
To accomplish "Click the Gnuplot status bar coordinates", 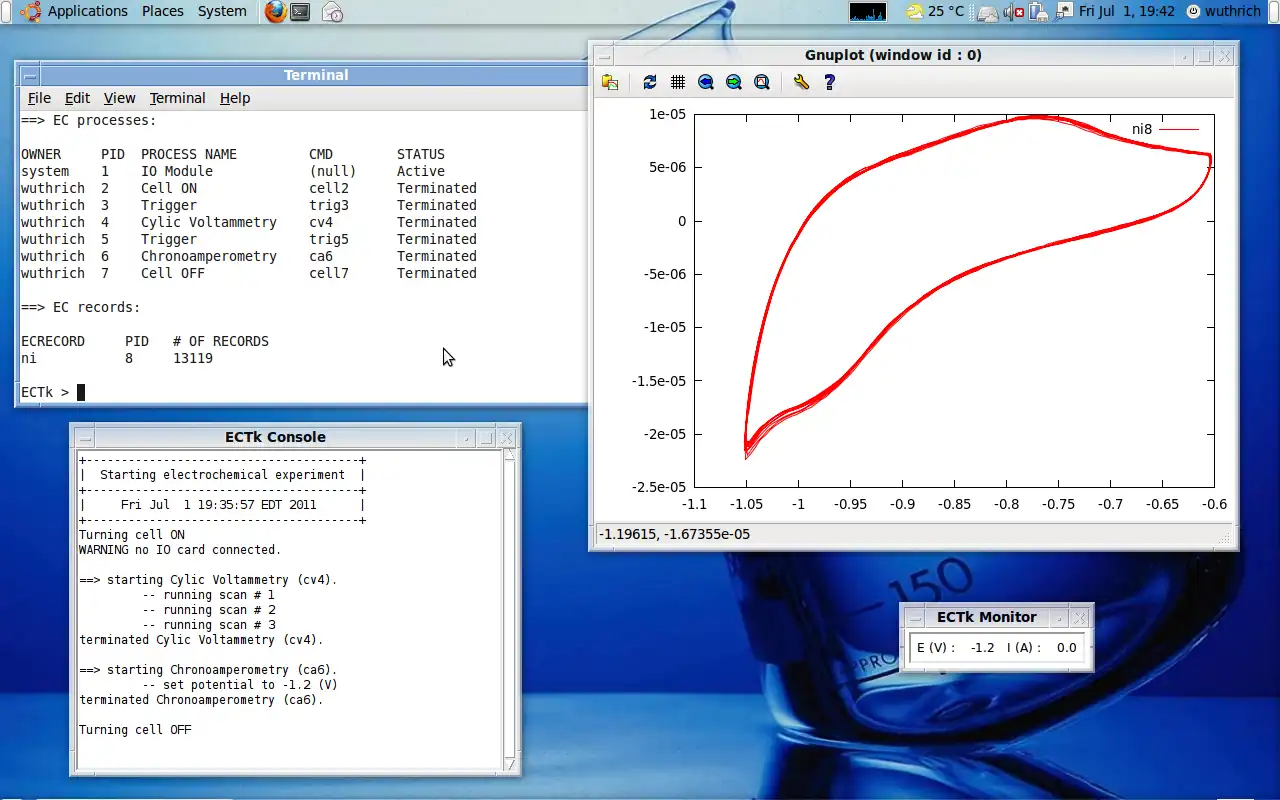I will click(x=674, y=534).
